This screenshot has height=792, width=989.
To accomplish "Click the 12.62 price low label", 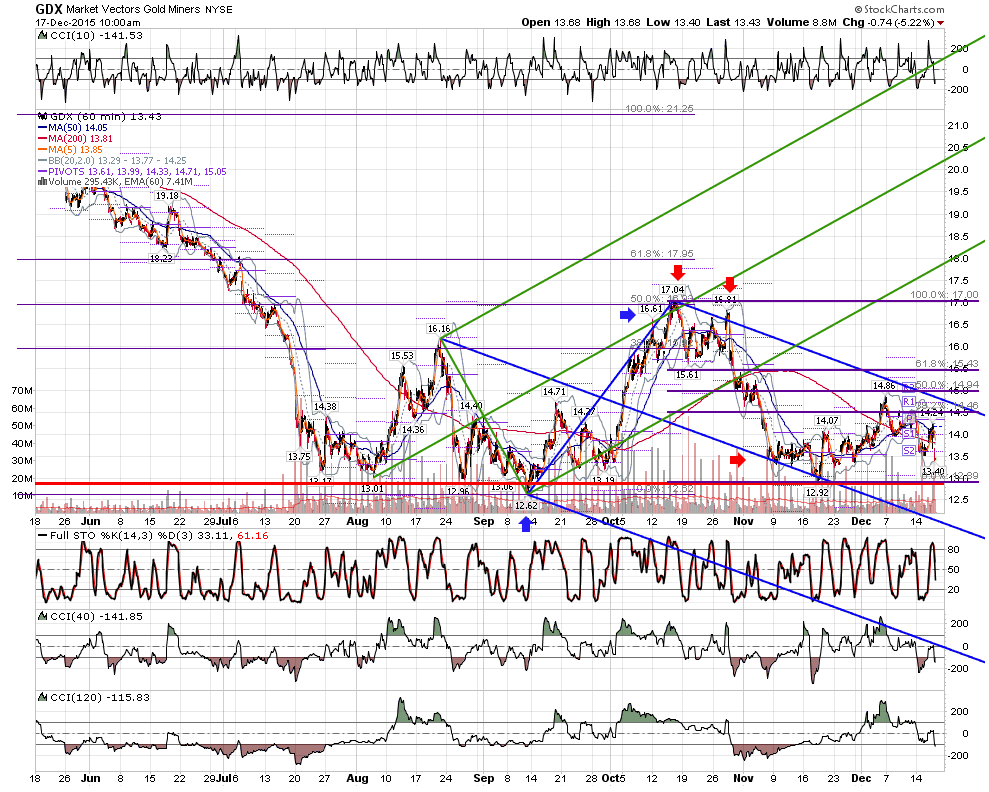I will (x=526, y=506).
